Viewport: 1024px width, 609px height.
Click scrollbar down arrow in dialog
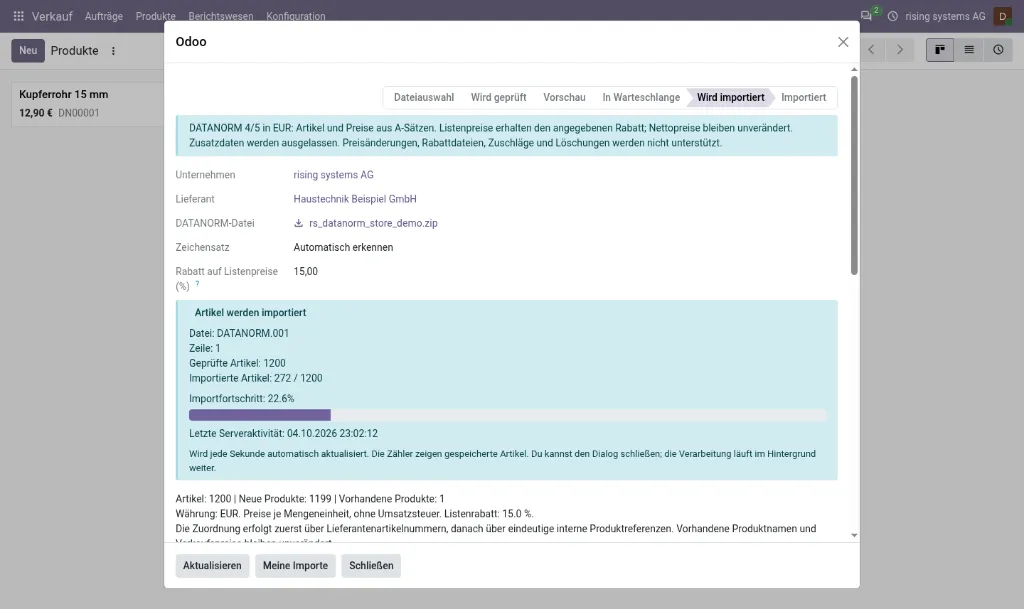[854, 535]
